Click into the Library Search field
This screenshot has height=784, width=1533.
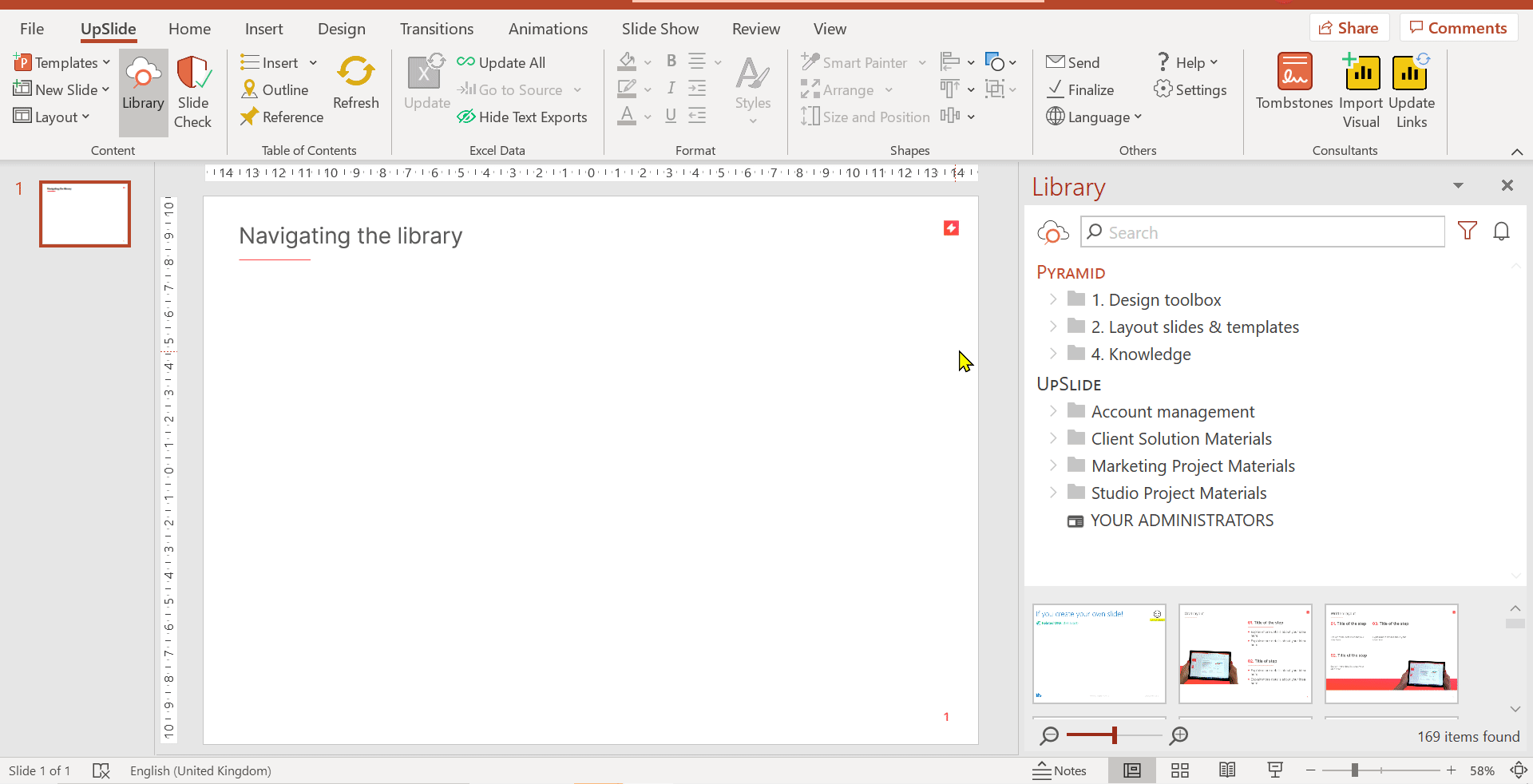click(x=1262, y=232)
